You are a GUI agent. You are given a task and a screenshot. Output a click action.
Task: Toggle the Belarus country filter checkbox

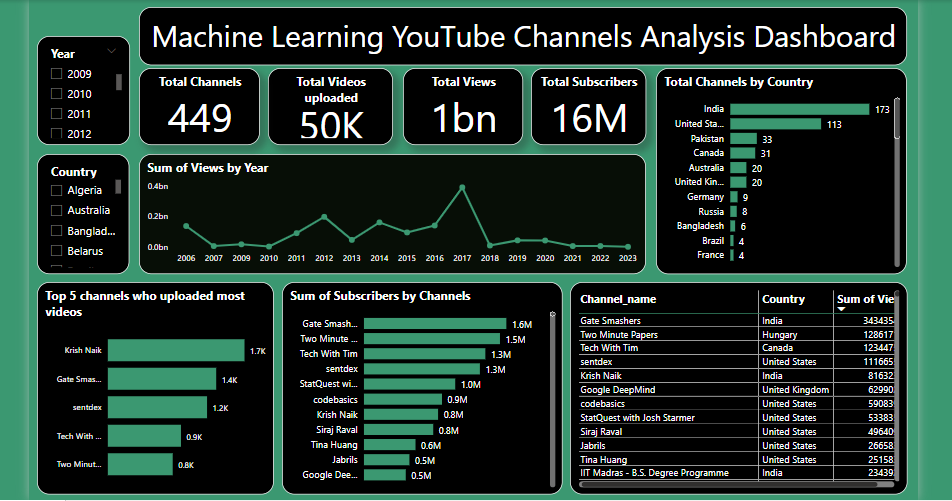tap(57, 252)
